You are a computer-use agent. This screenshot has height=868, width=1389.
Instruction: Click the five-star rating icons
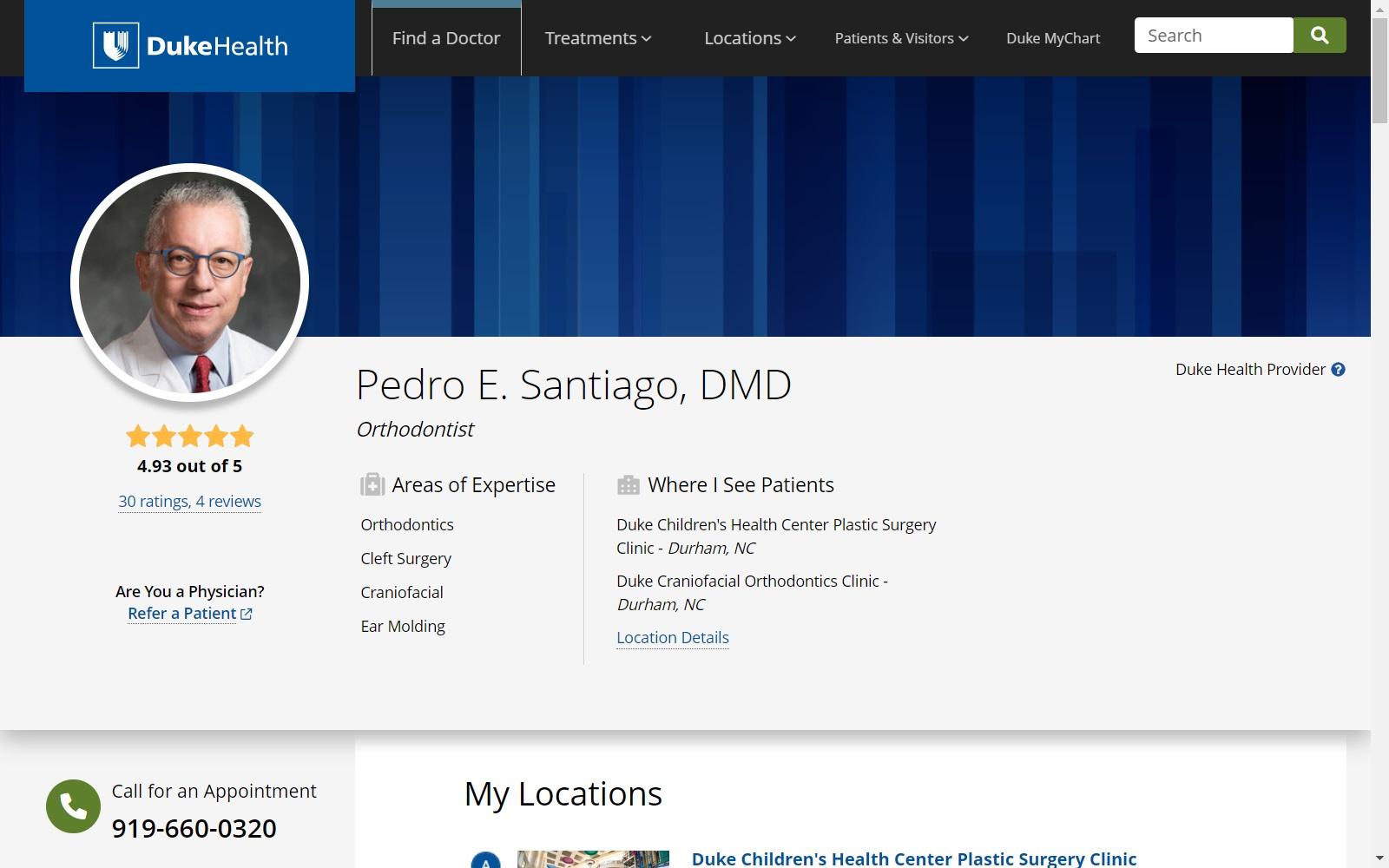[x=190, y=436]
